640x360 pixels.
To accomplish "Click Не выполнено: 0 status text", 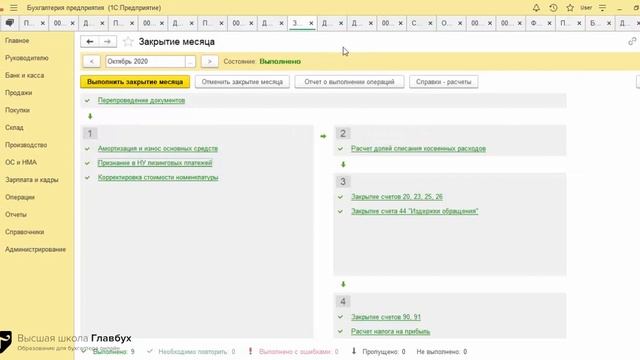I will point(442,352).
